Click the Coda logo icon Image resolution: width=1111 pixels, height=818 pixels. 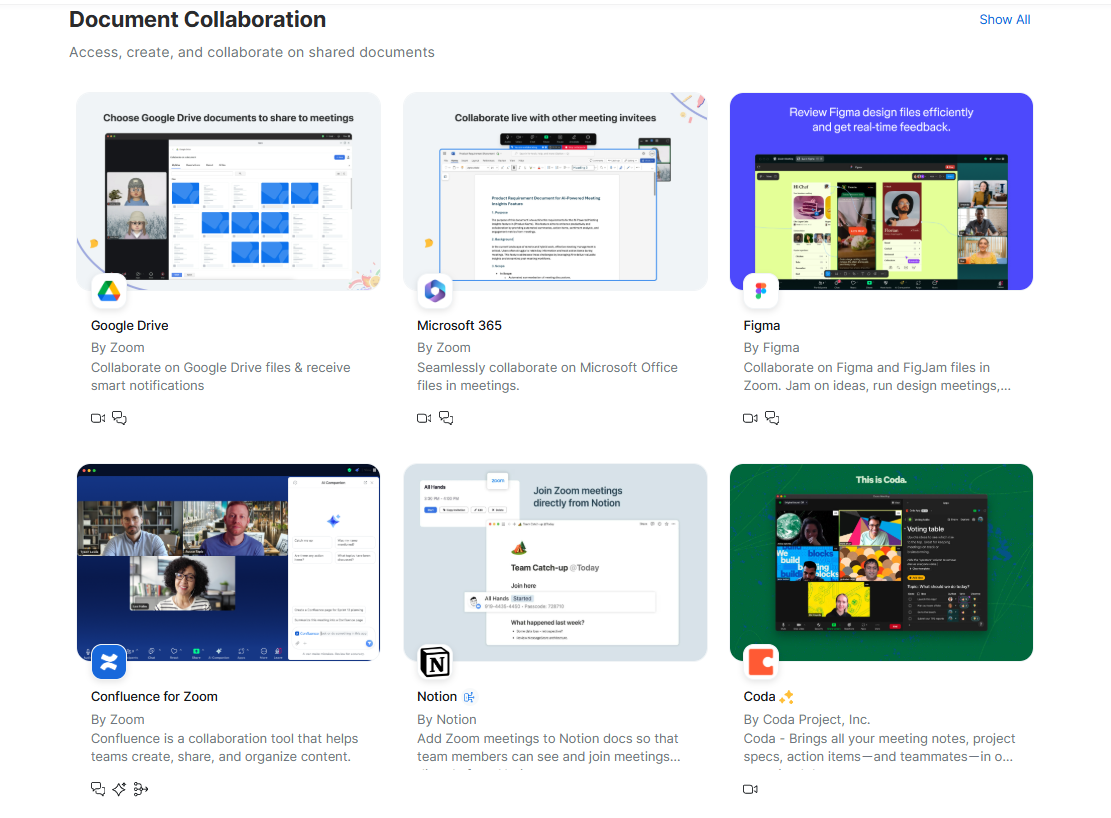pos(761,662)
